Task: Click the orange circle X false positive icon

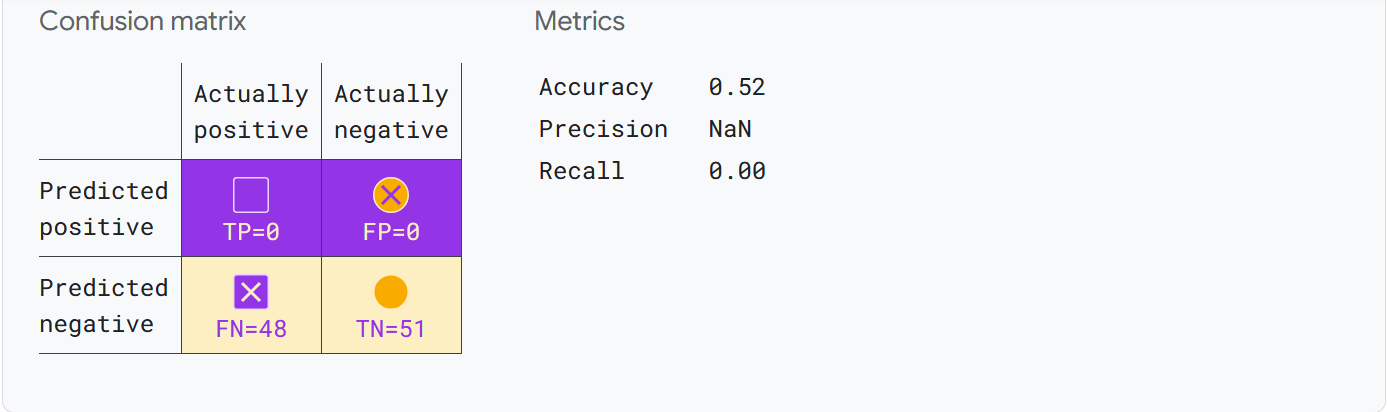Action: pos(391,195)
